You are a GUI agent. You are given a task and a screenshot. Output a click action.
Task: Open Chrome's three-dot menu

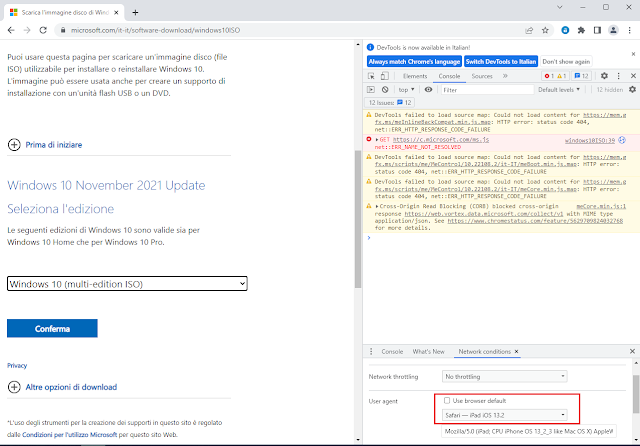(x=629, y=30)
